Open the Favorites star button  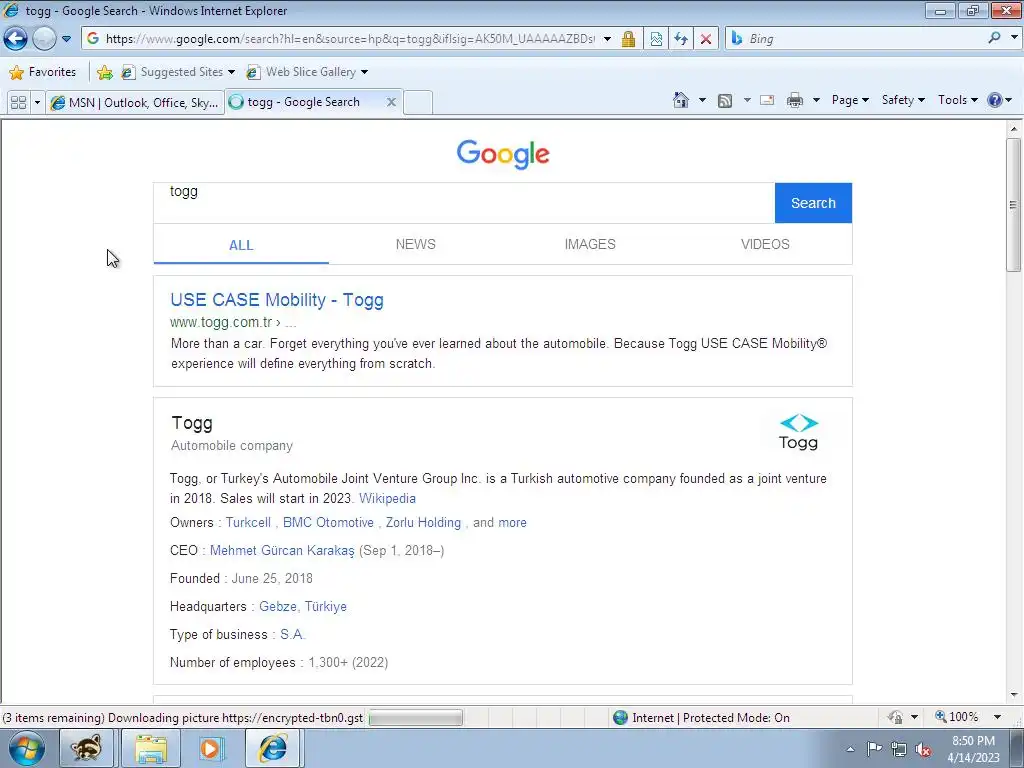(x=43, y=72)
